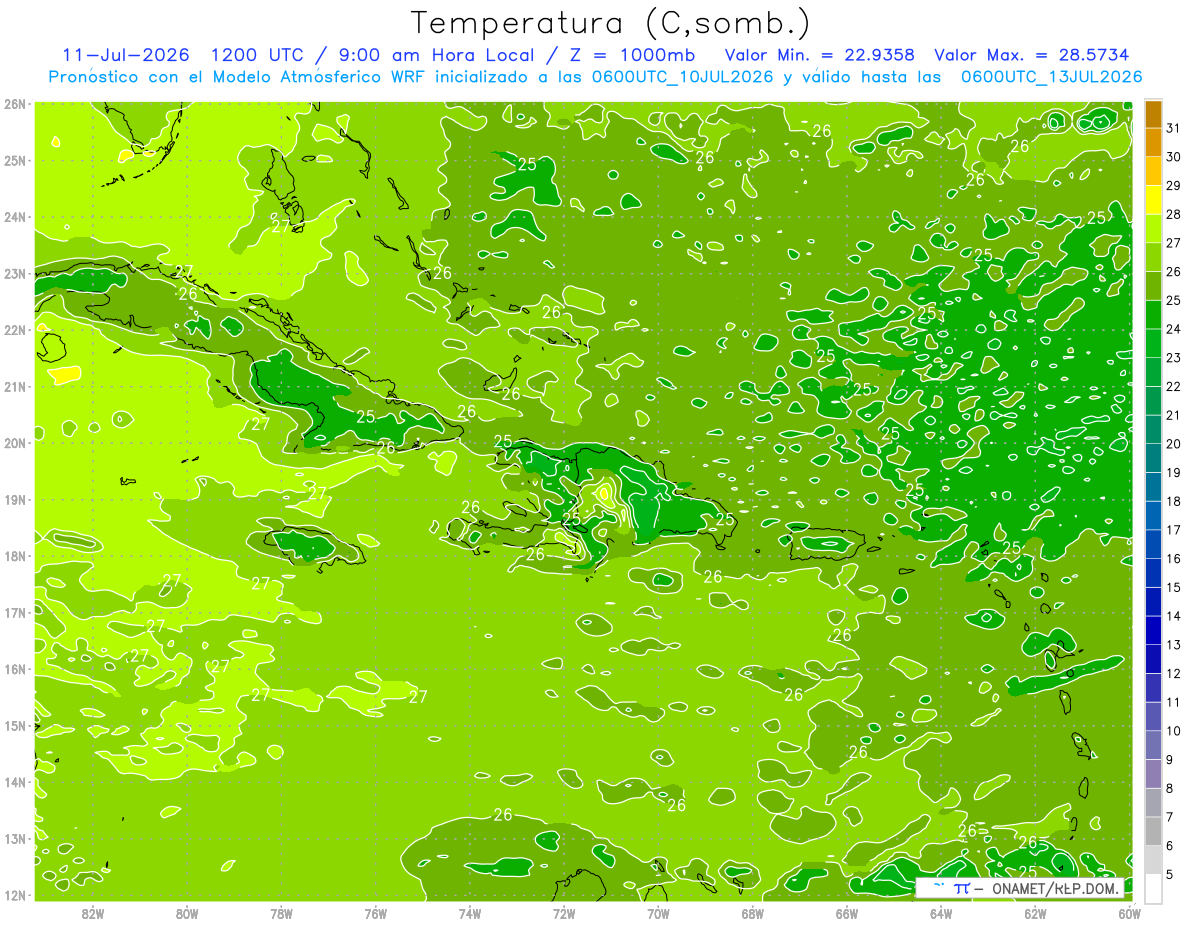Image resolution: width=1200 pixels, height=927 pixels.
Task: Click the "70W" longitude axis label
Action: pos(658,913)
